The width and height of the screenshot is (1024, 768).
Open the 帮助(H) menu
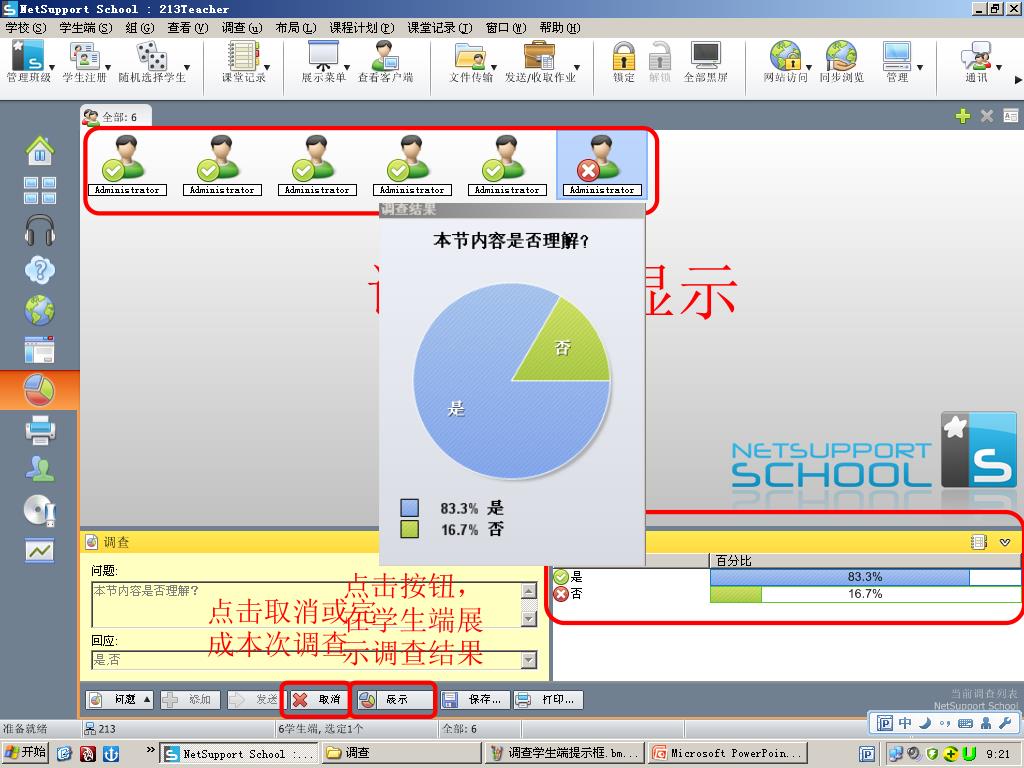point(560,28)
